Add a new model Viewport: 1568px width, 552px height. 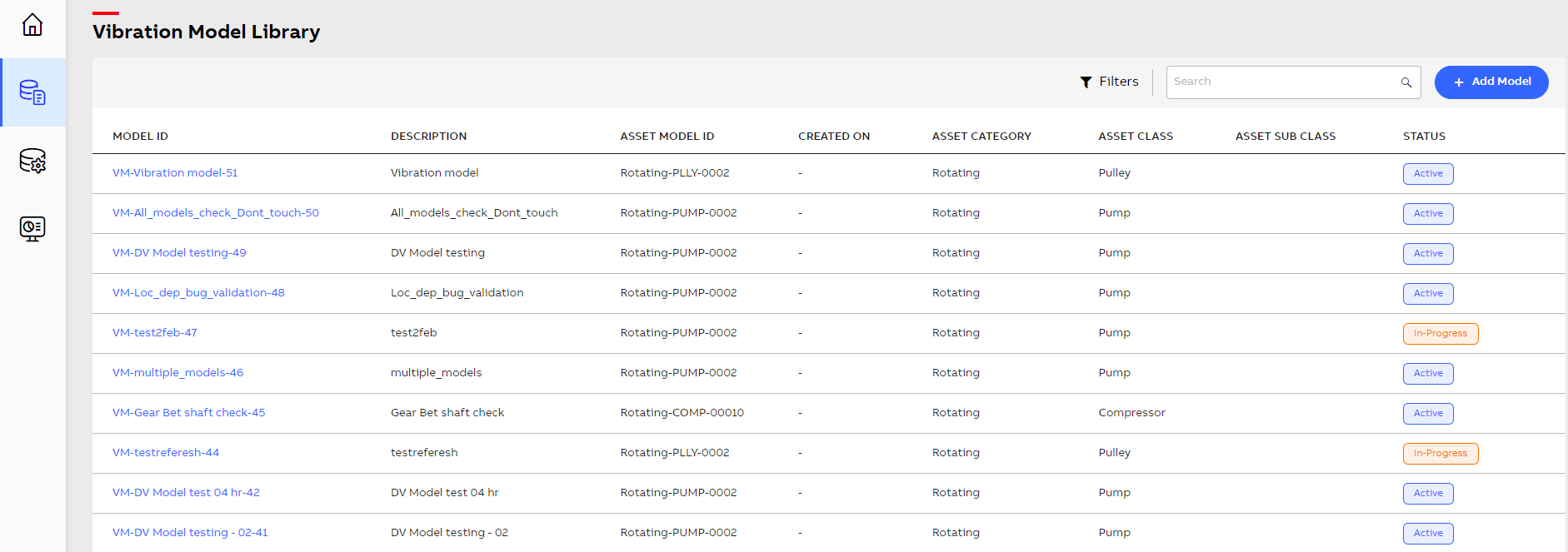tap(1491, 82)
